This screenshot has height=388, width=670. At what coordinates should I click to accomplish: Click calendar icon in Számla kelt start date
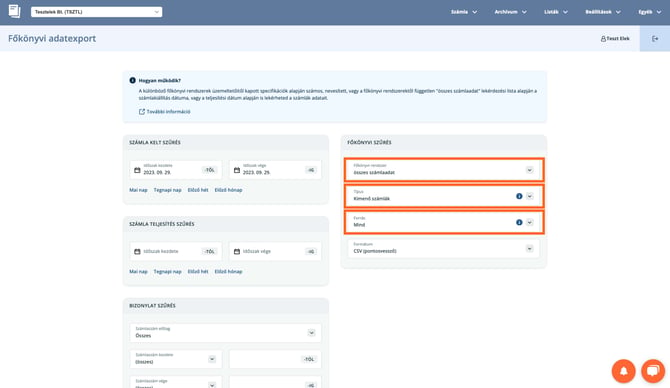(137, 170)
